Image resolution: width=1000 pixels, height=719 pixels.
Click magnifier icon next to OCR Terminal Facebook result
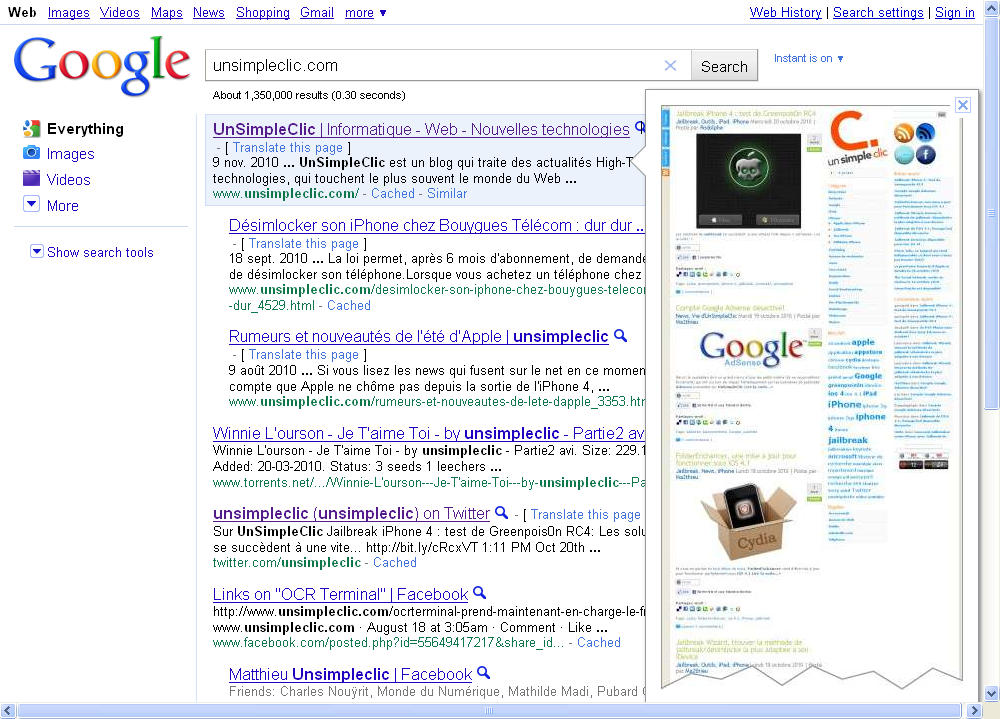(x=480, y=593)
